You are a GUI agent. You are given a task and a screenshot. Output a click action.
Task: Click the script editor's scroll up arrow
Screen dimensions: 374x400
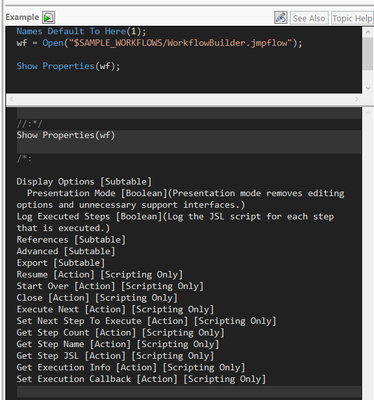click(368, 32)
